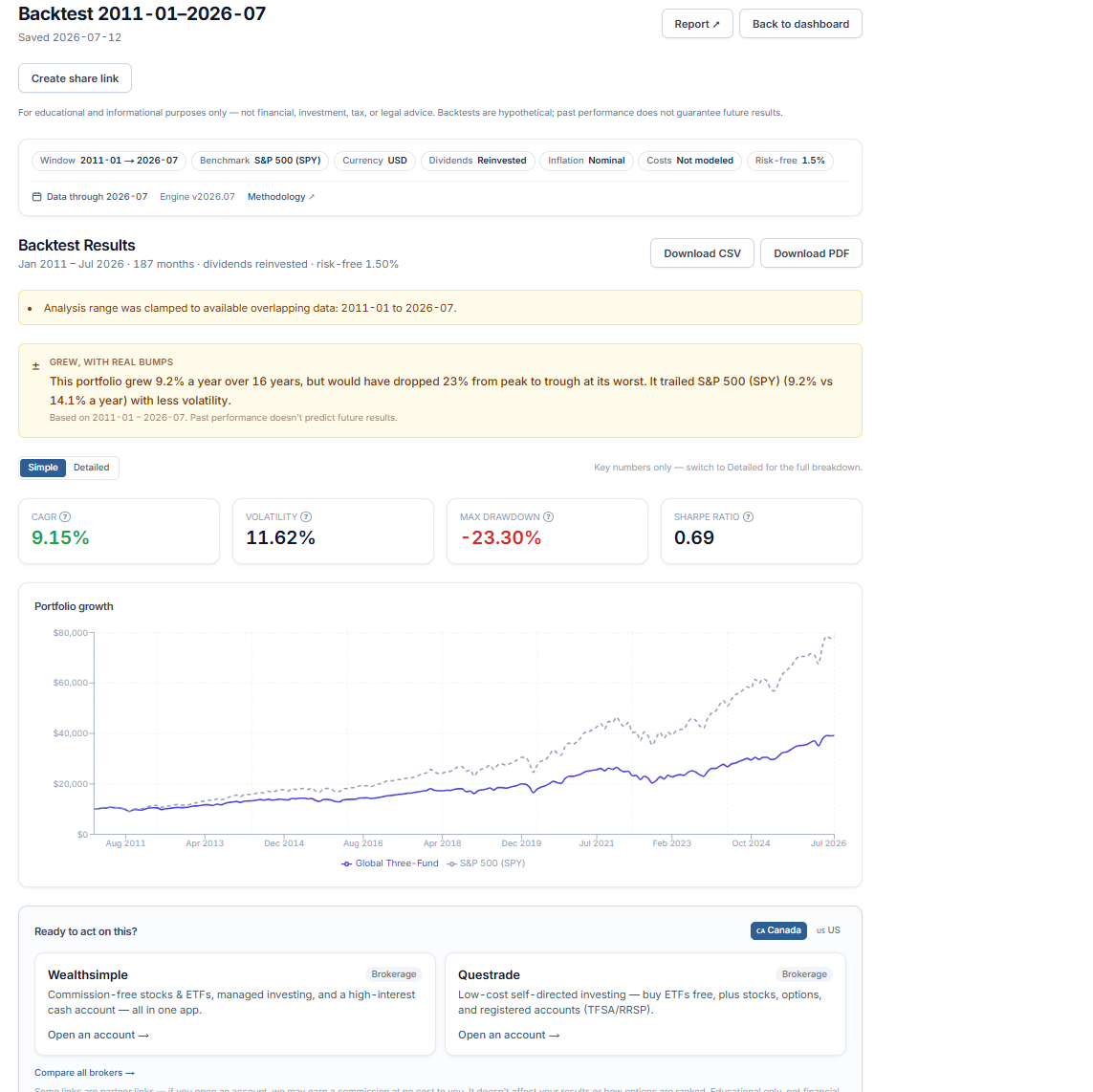The image size is (1093, 1092).
Task: Click the Global Three-Fund legend marker
Action: (x=346, y=863)
